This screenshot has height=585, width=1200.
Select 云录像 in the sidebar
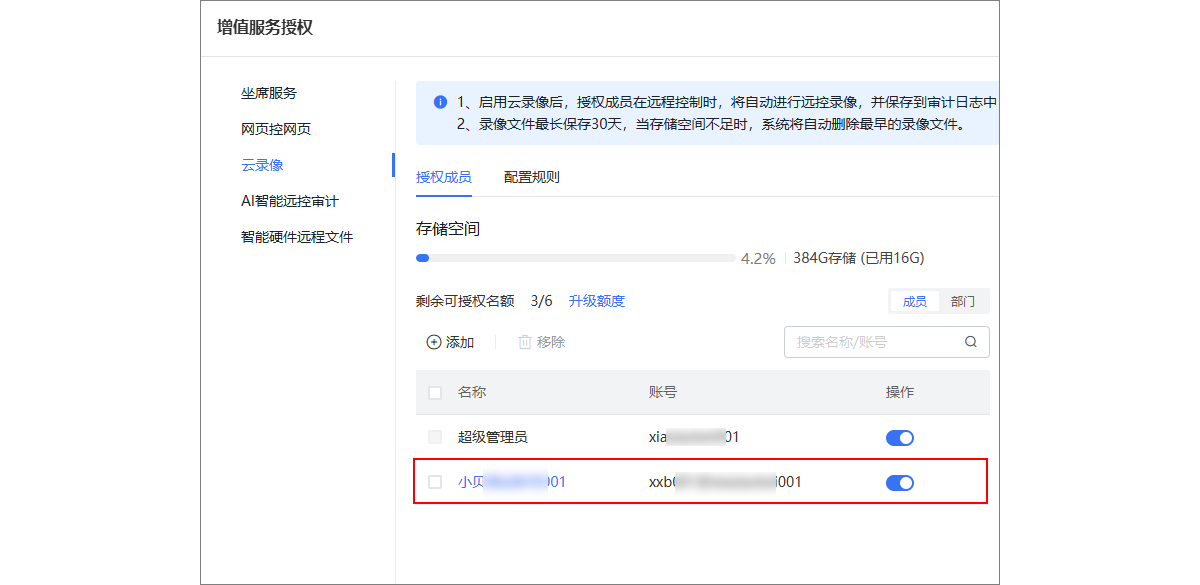(260, 164)
